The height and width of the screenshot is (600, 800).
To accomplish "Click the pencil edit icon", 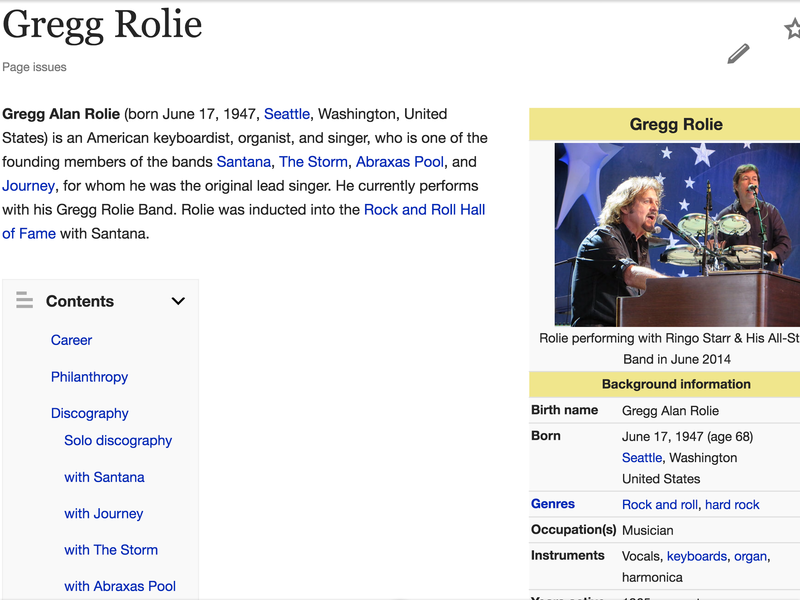I will (x=738, y=54).
